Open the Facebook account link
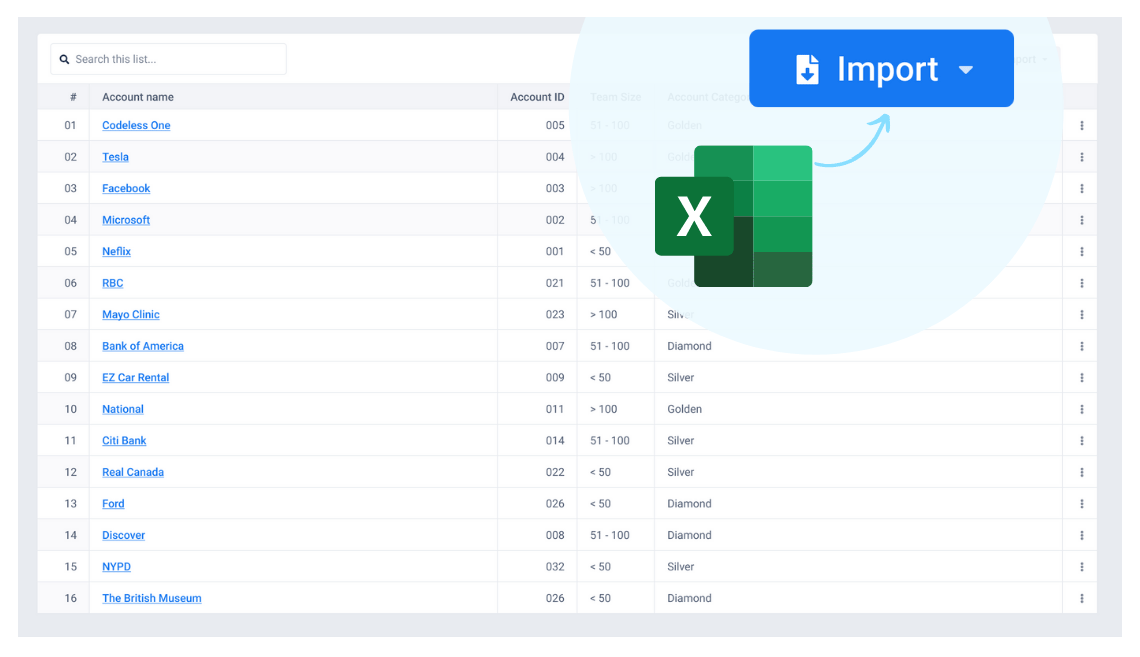 pos(126,188)
